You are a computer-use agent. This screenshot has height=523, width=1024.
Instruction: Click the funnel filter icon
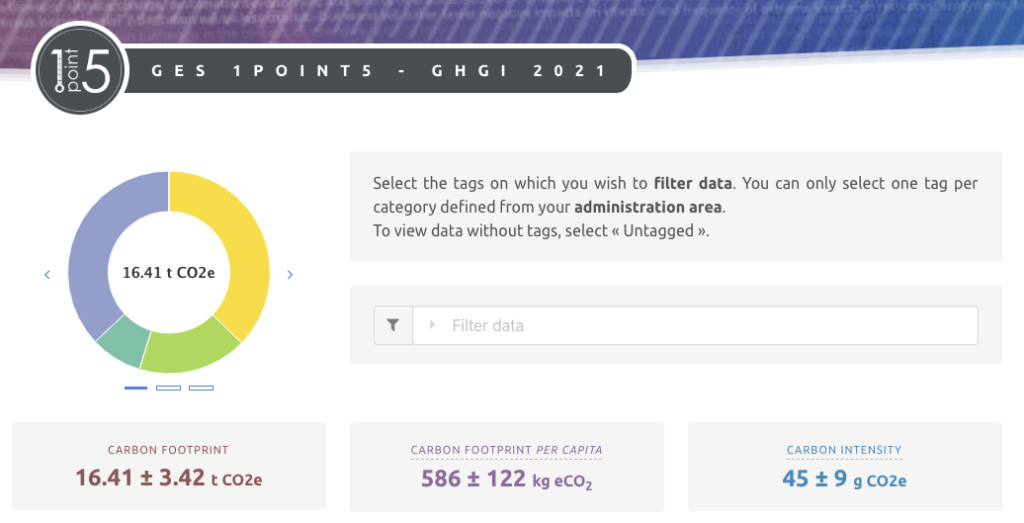[x=393, y=325]
